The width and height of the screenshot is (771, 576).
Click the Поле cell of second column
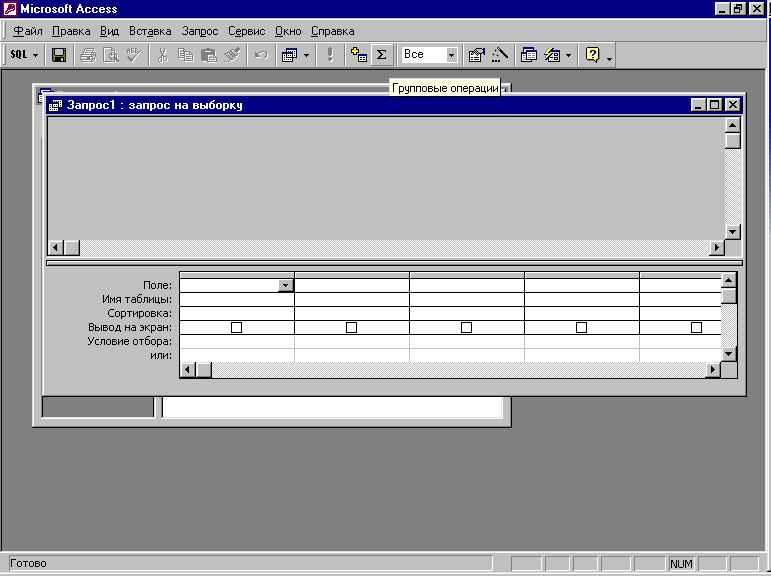[352, 285]
